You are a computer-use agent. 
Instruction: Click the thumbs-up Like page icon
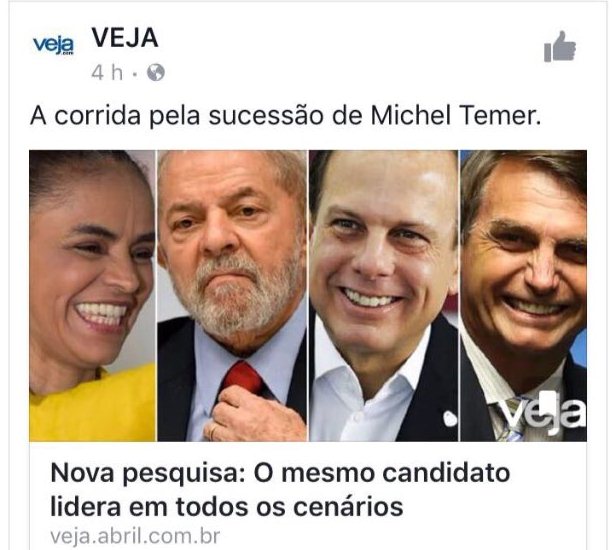[560, 46]
